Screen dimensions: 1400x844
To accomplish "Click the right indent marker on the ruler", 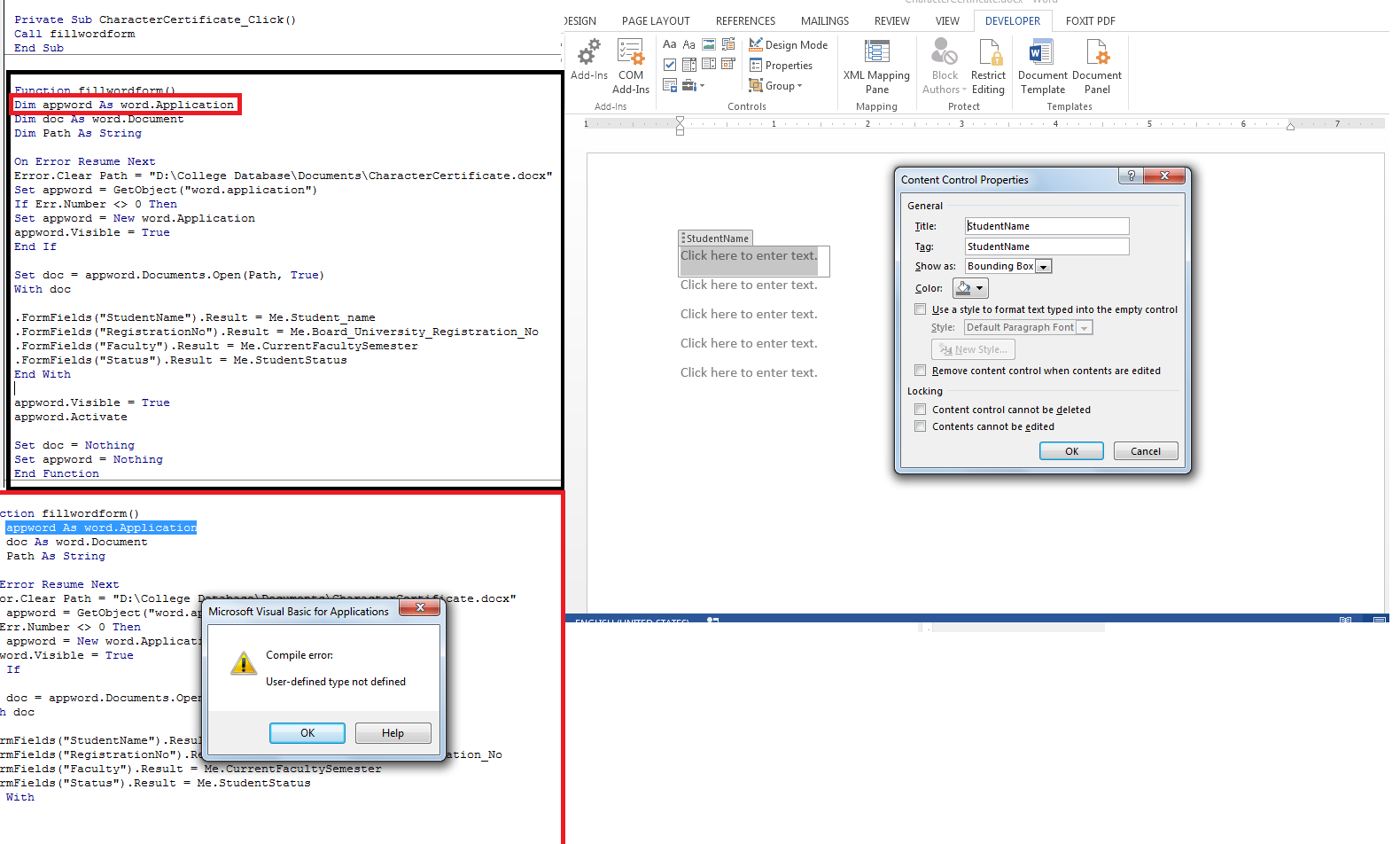I will click(1290, 127).
